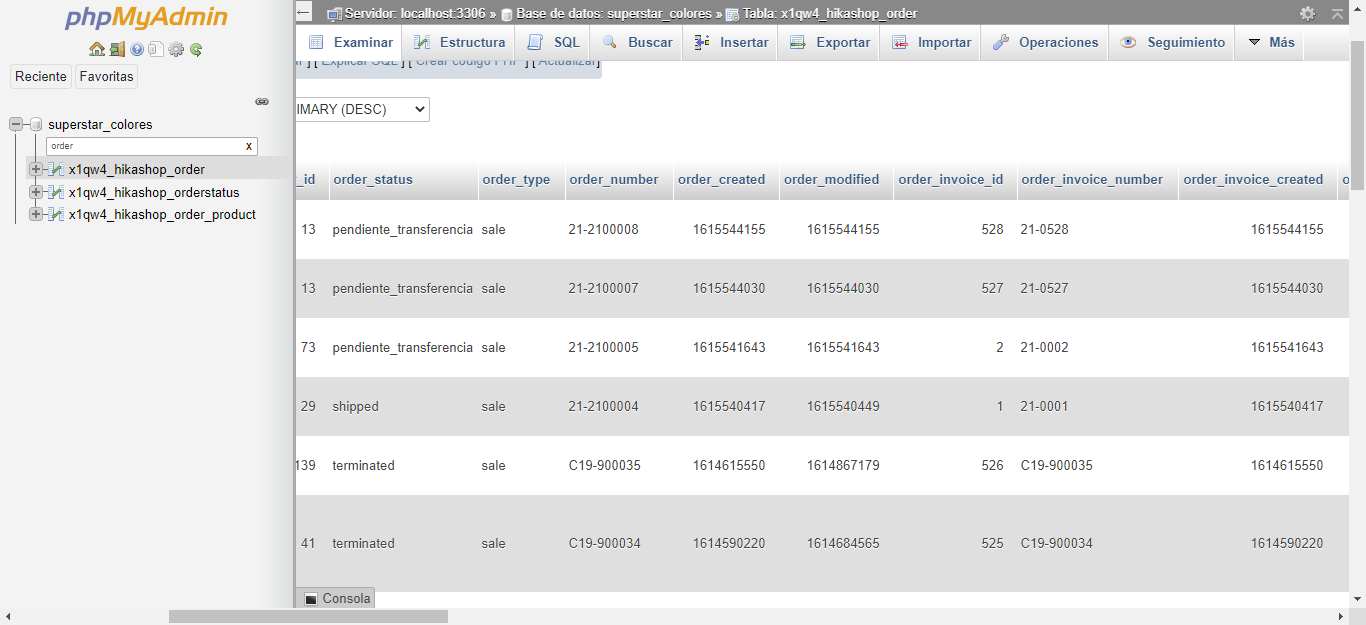
Task: Click the Favoritas button
Action: (x=106, y=76)
